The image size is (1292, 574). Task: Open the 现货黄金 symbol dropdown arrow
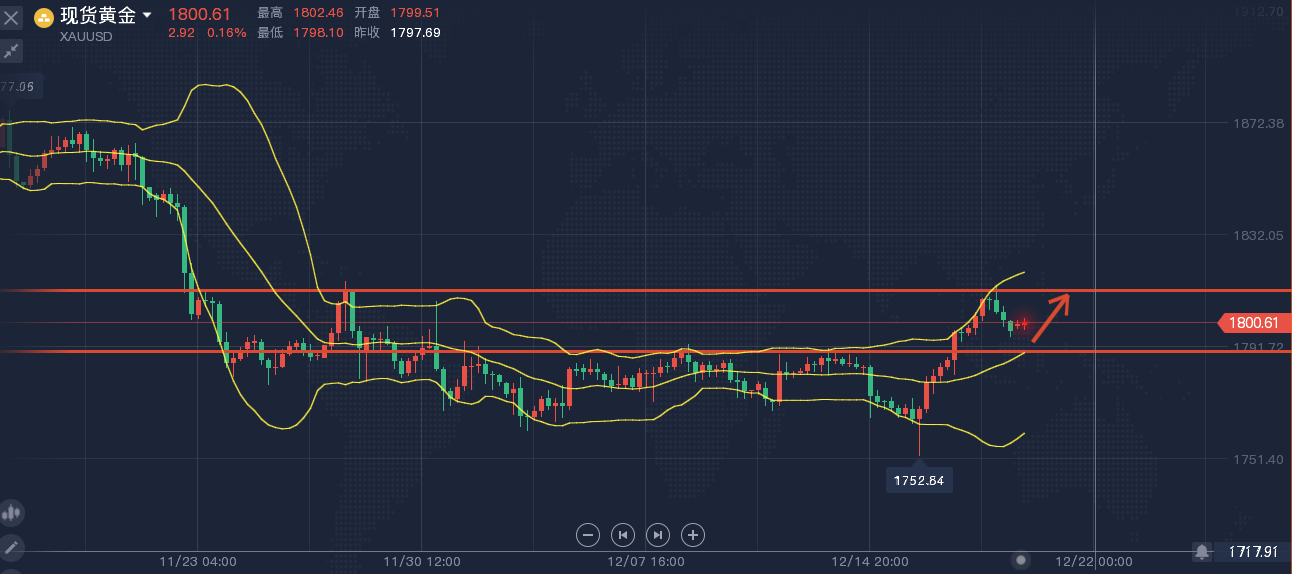tap(147, 16)
